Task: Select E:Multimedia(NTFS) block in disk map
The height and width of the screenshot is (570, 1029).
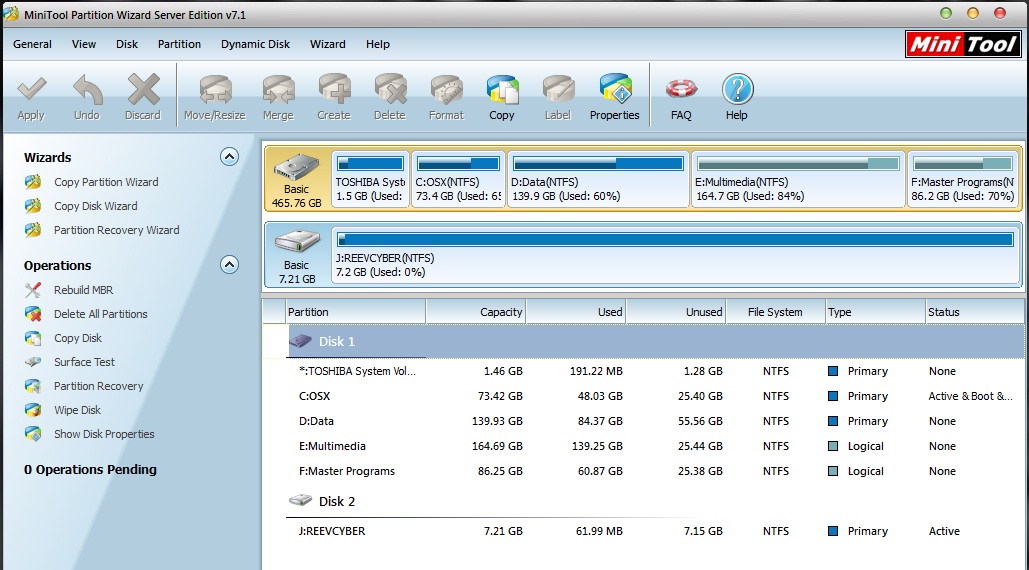Action: pyautogui.click(x=798, y=179)
